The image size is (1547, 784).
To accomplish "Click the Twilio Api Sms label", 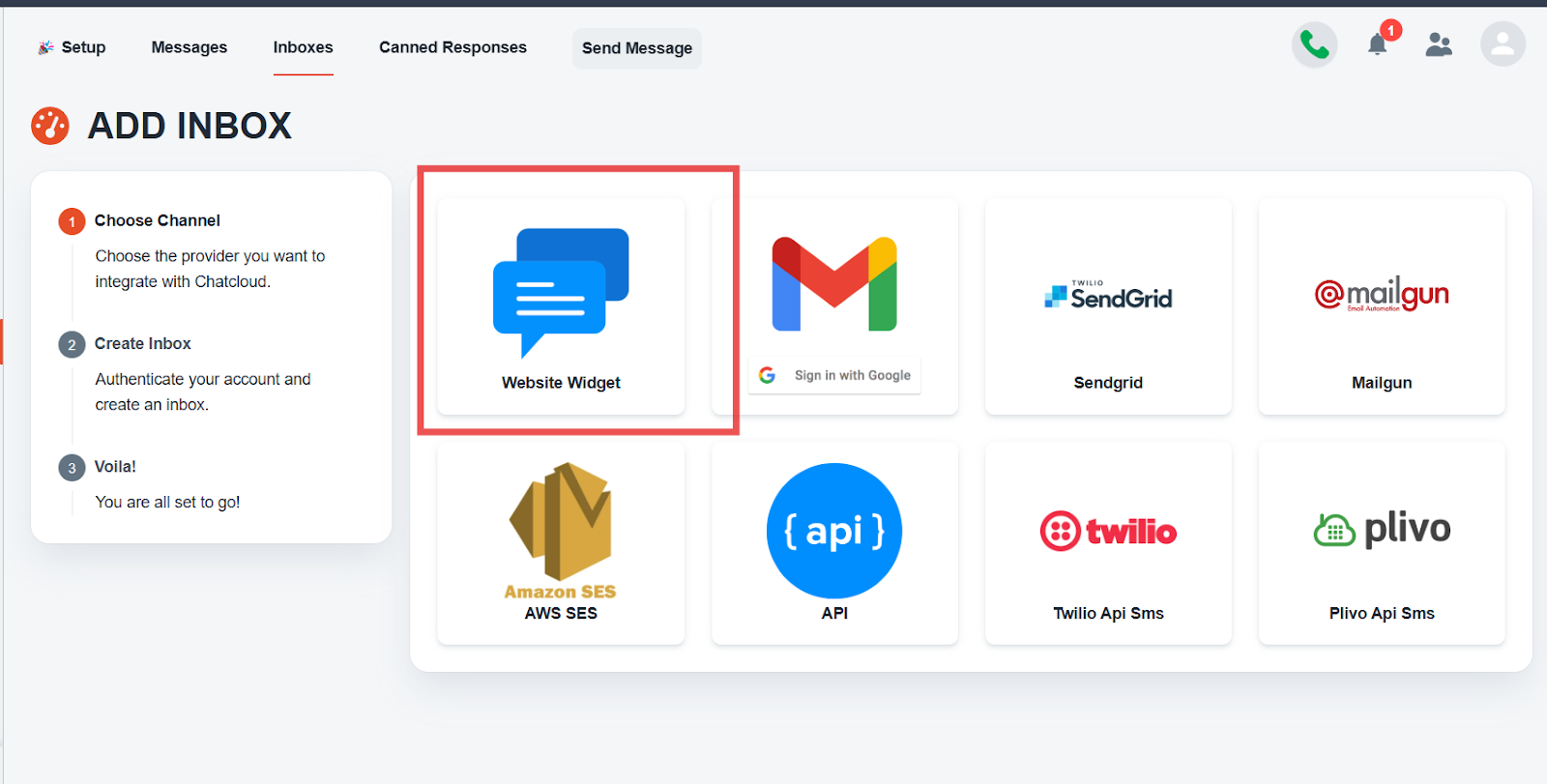I will coord(1108,613).
